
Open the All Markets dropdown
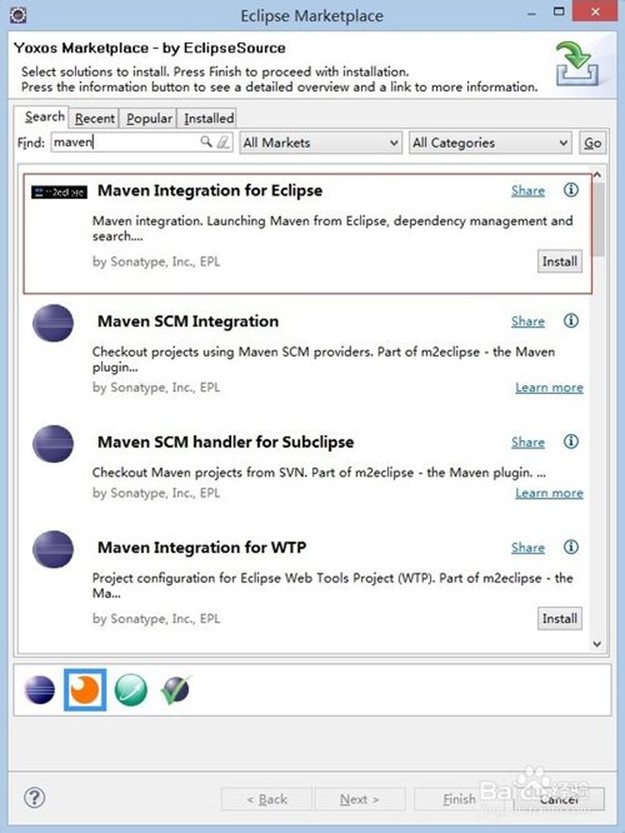click(x=320, y=143)
